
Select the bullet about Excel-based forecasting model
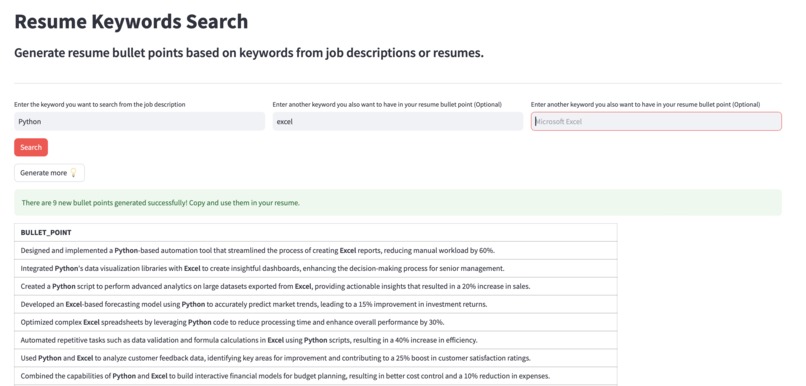316,305
